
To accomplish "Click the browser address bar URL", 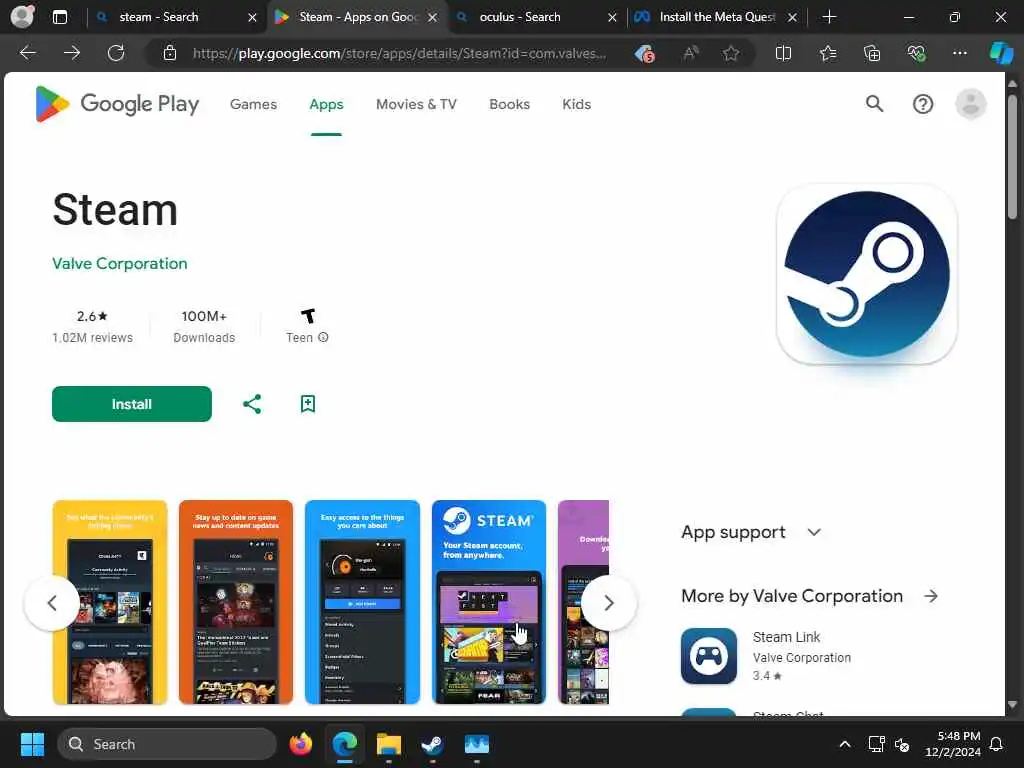I will click(x=399, y=54).
